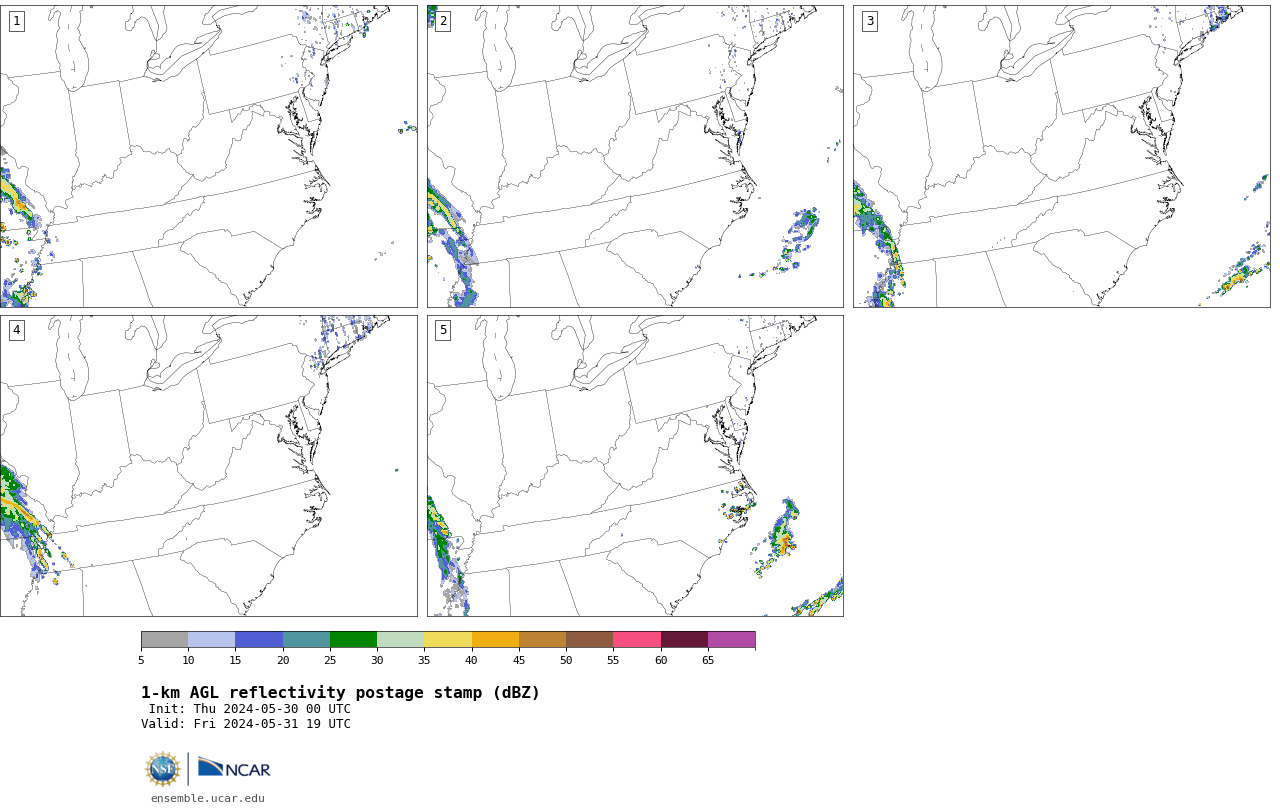Click the colorbar tick label 35
1280x809 pixels.
click(x=424, y=660)
